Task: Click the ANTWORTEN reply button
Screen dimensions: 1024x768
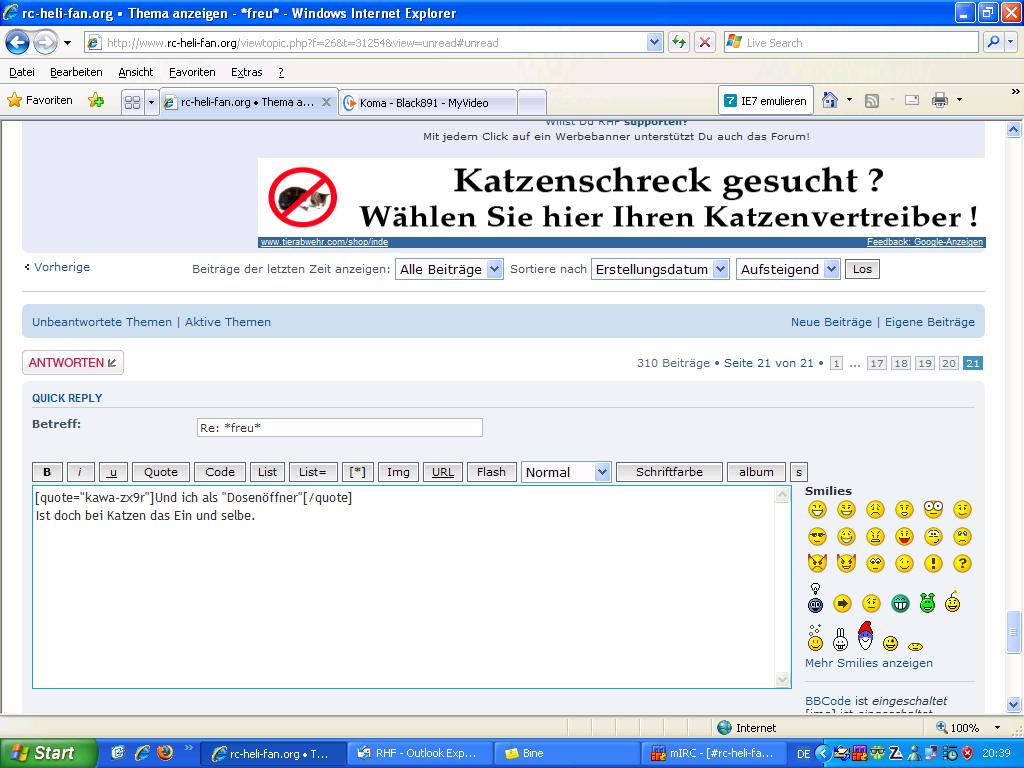Action: 72,362
